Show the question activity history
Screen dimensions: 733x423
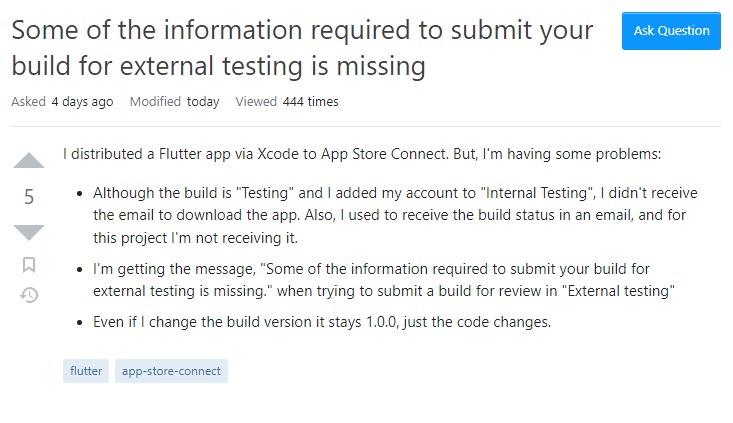pyautogui.click(x=29, y=295)
